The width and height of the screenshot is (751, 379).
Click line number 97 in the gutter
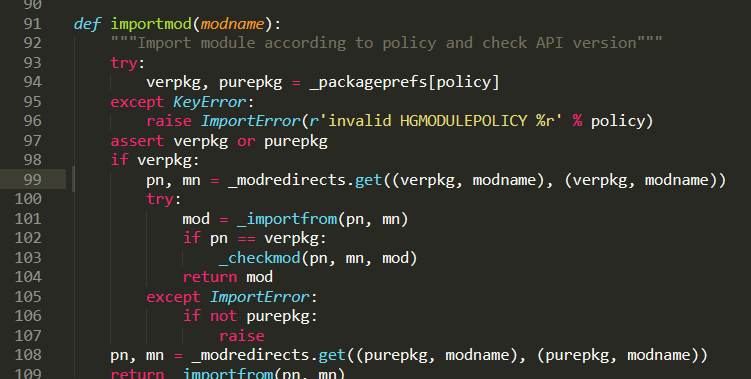click(x=33, y=141)
